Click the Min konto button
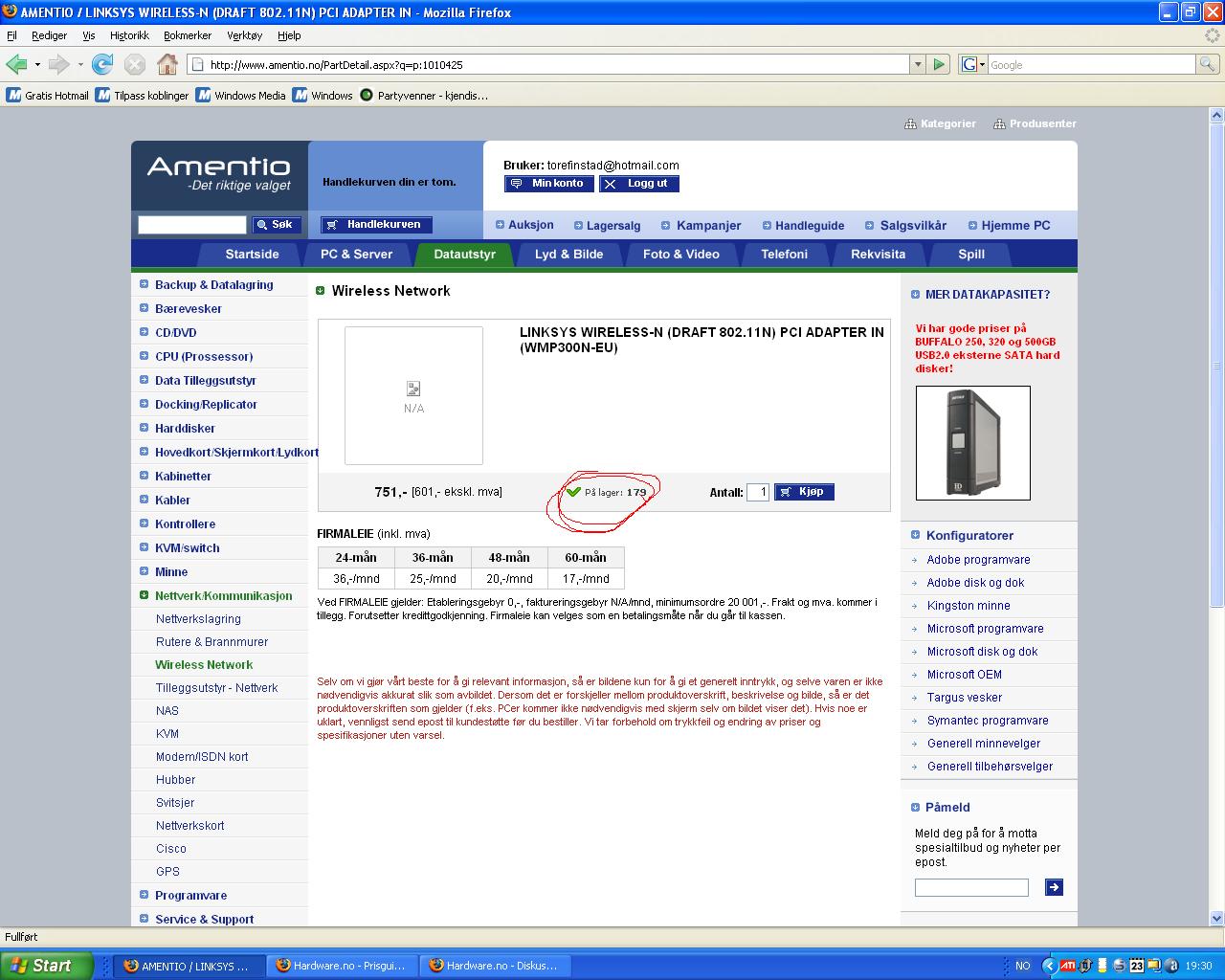Screen dimensions: 1225x980 coord(549,183)
